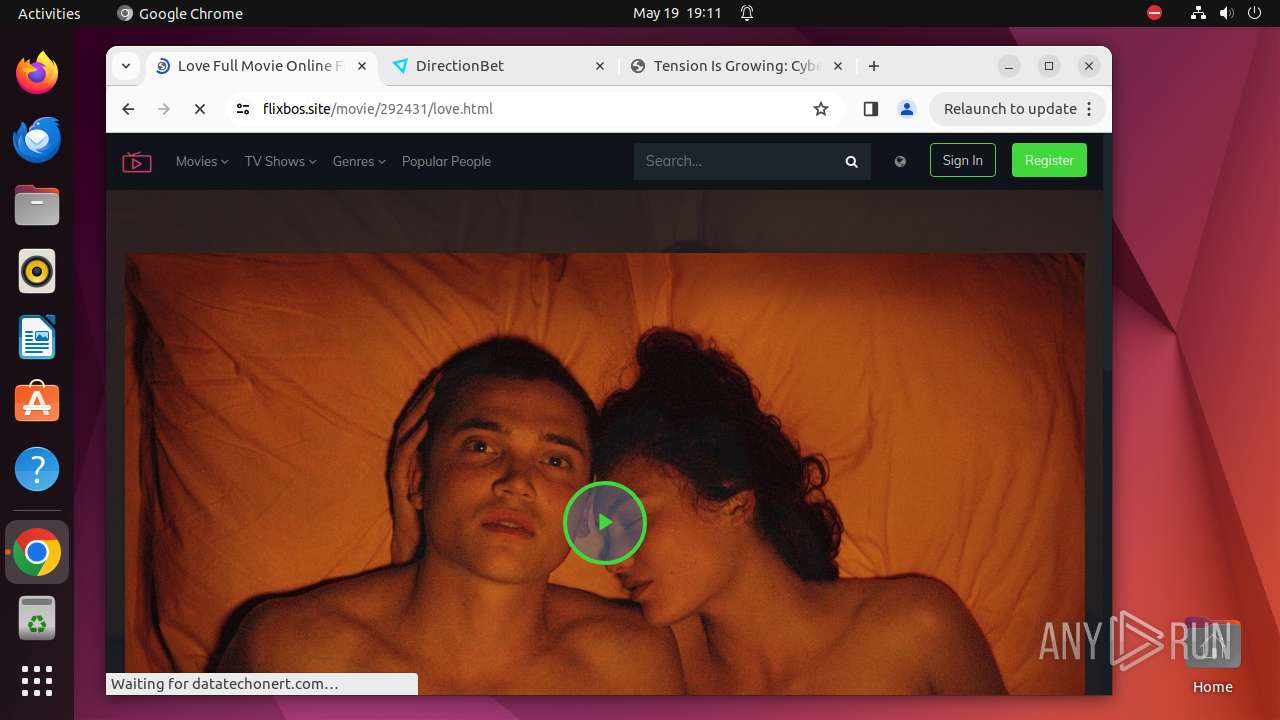The height and width of the screenshot is (720, 1280).
Task: Open the Google Chrome app menu
Action: [180, 13]
